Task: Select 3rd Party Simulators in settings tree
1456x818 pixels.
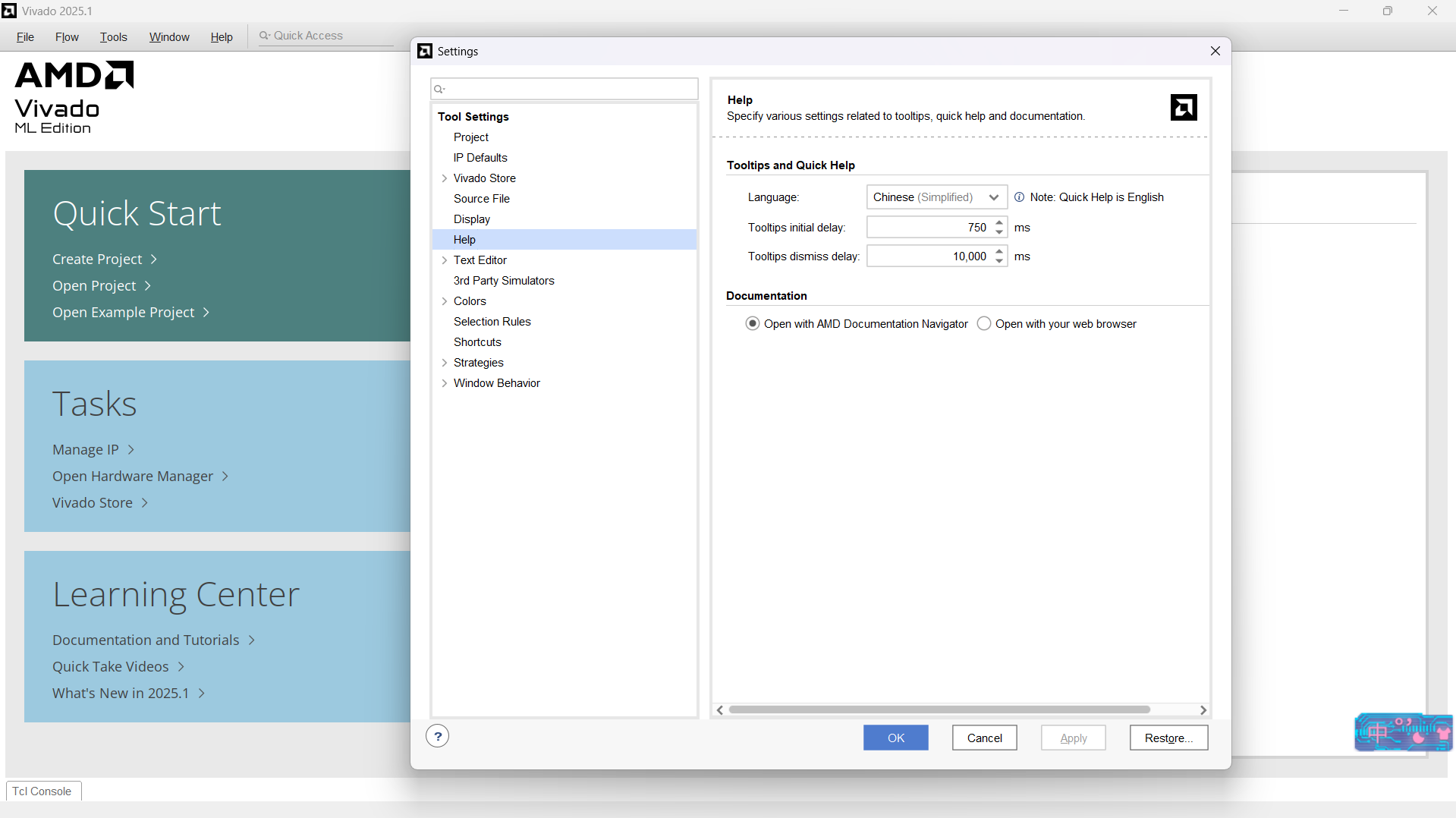Action: click(504, 281)
